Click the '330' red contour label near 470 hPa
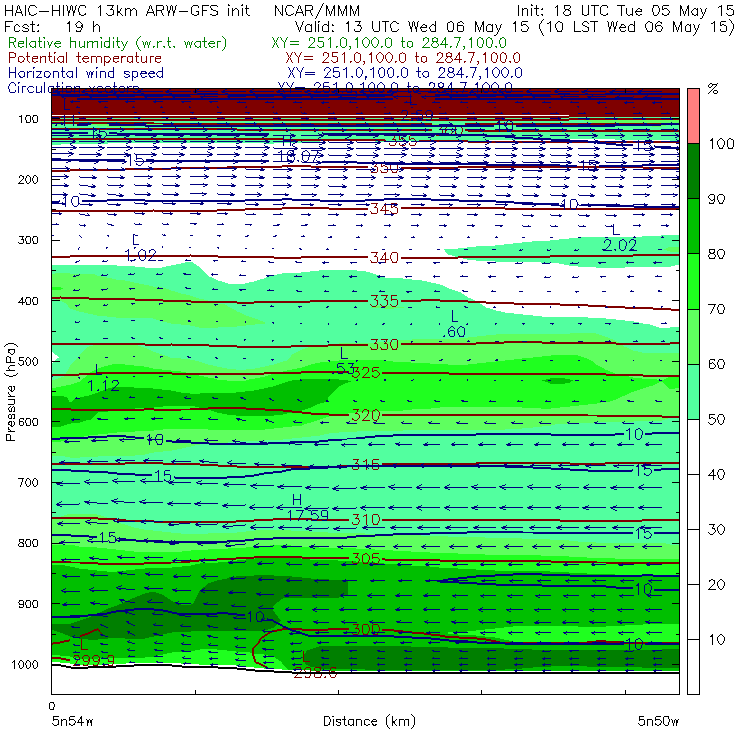The width and height of the screenshot is (740, 740). tap(384, 345)
